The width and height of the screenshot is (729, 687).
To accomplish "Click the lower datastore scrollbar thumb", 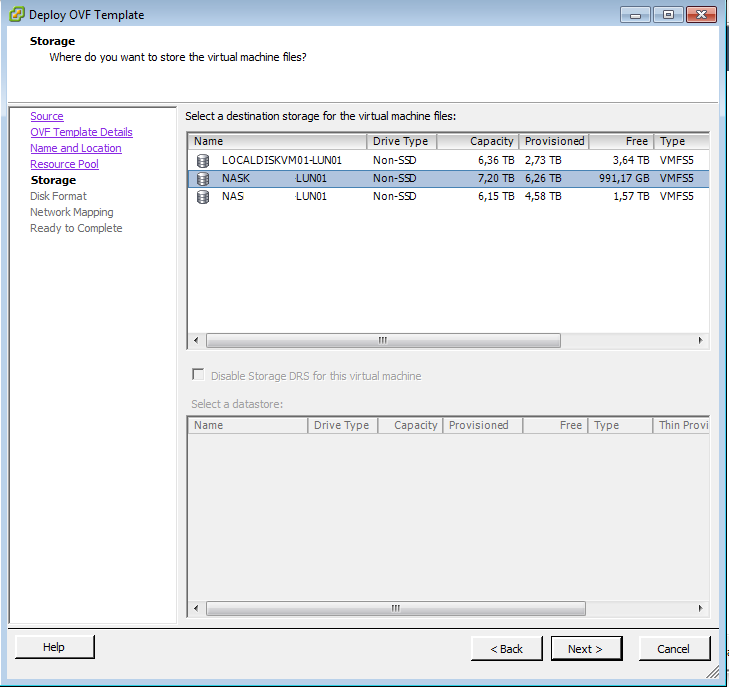I will (x=396, y=608).
